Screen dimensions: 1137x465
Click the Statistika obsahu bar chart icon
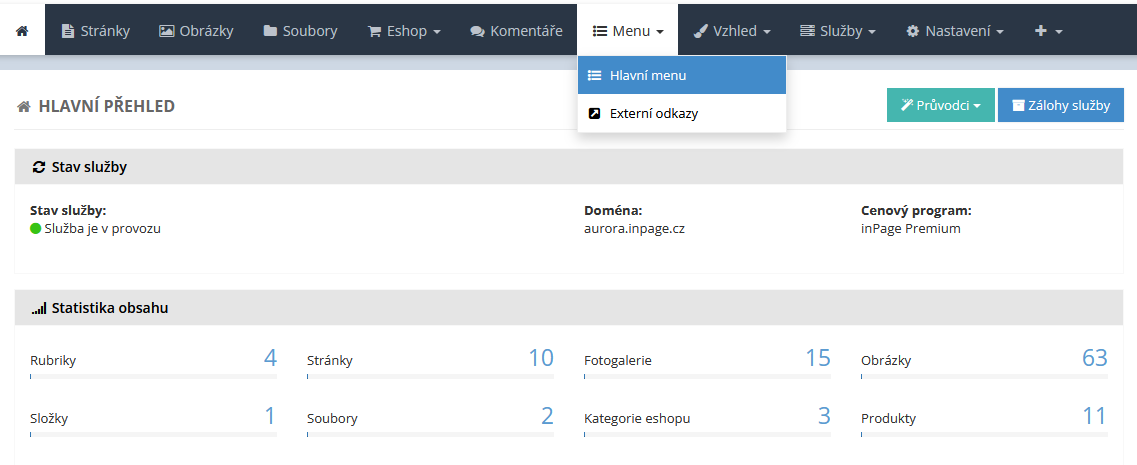tap(39, 309)
